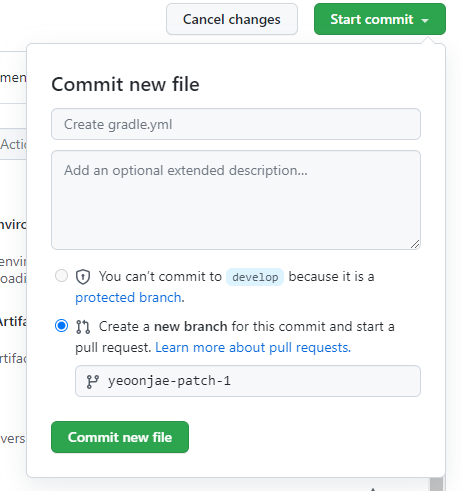The image size is (469, 491).
Task: Select the disabled develop commit radio button
Action: point(61,276)
